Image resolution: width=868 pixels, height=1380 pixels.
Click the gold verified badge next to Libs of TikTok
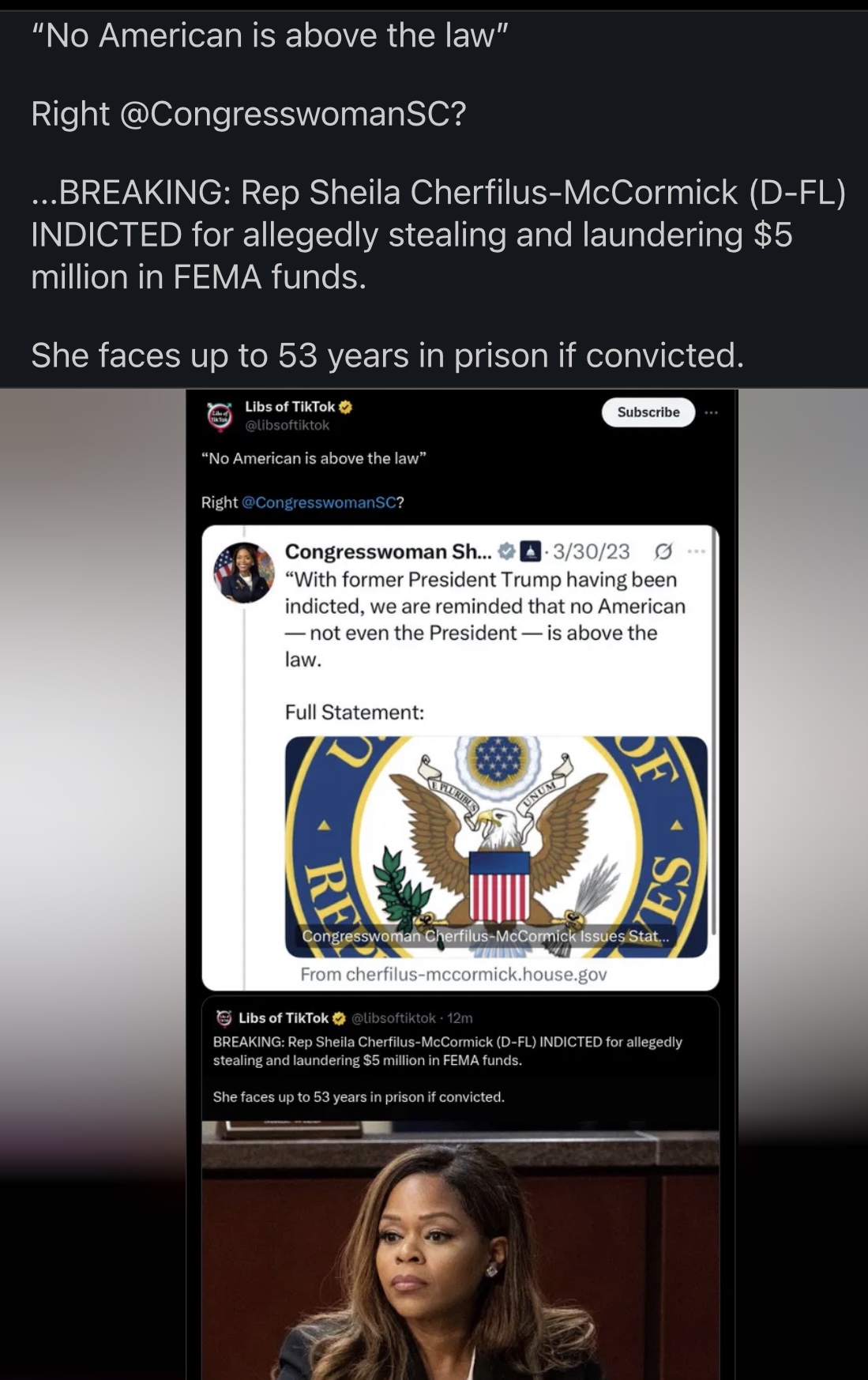click(344, 408)
